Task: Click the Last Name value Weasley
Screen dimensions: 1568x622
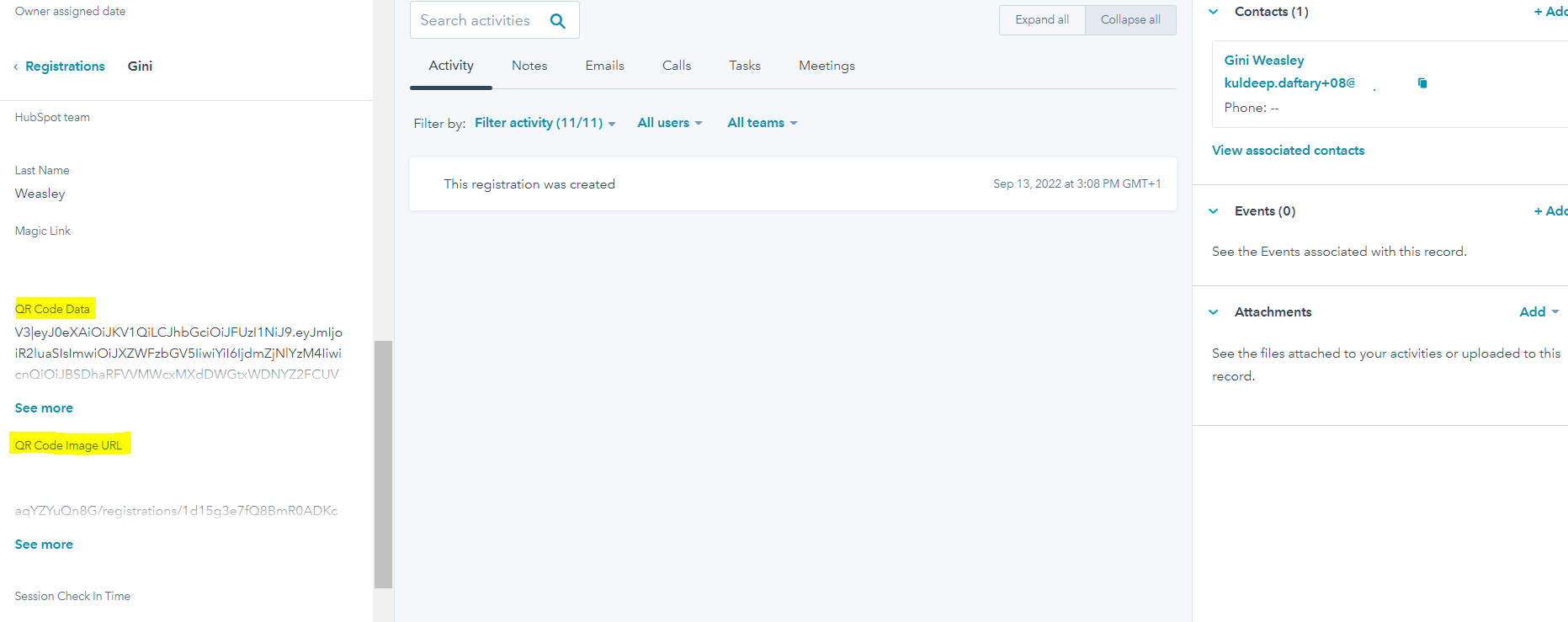Action: click(x=40, y=194)
